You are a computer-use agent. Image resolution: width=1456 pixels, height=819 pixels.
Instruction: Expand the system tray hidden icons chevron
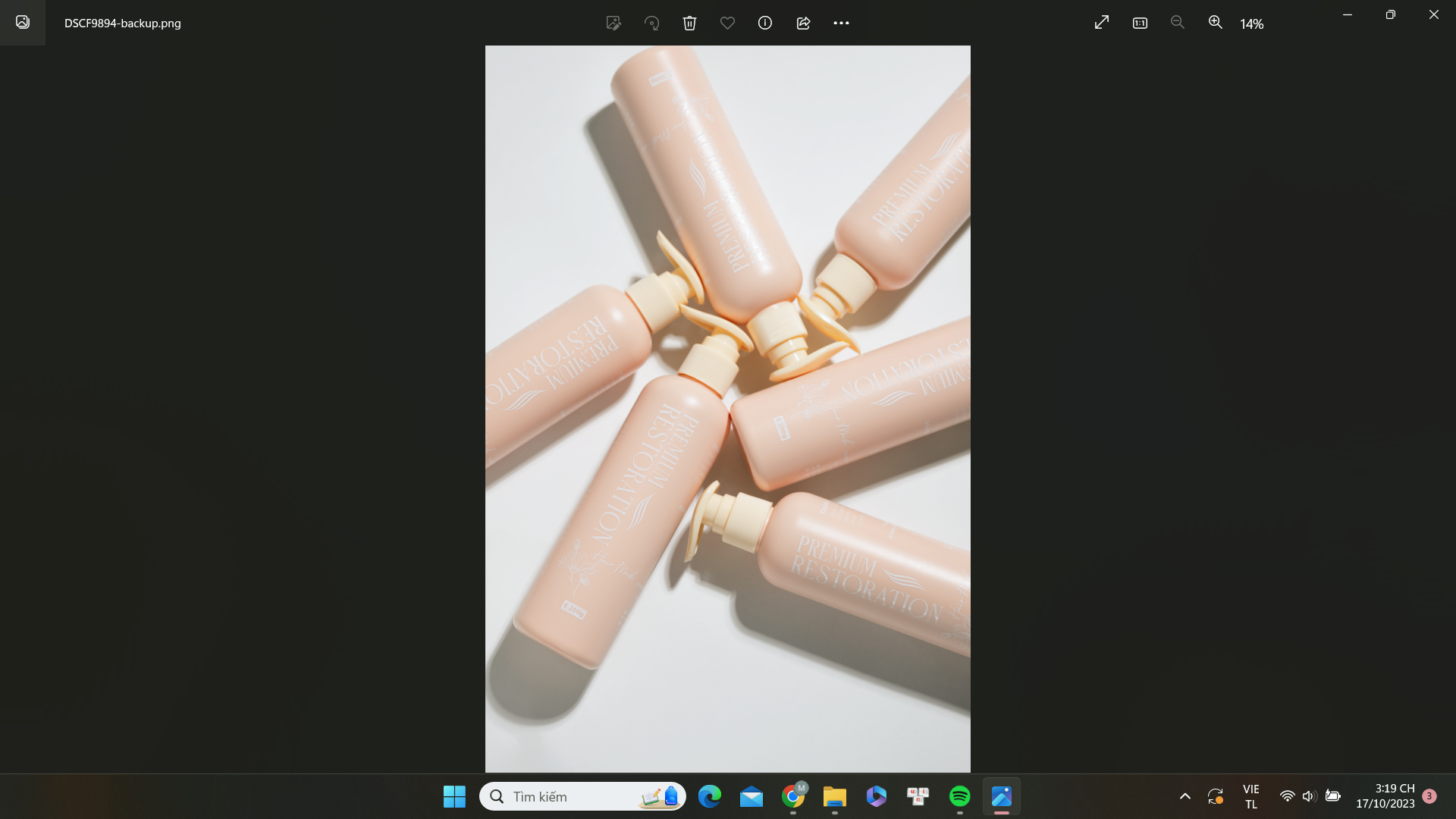click(x=1185, y=796)
